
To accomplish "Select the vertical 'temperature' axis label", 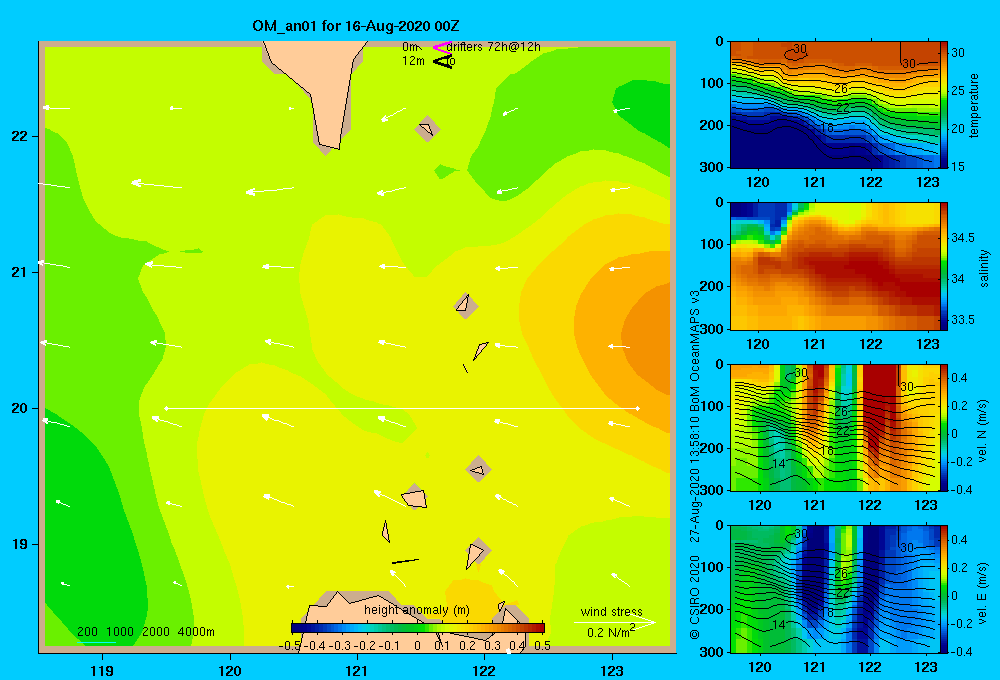I will 974,105.
